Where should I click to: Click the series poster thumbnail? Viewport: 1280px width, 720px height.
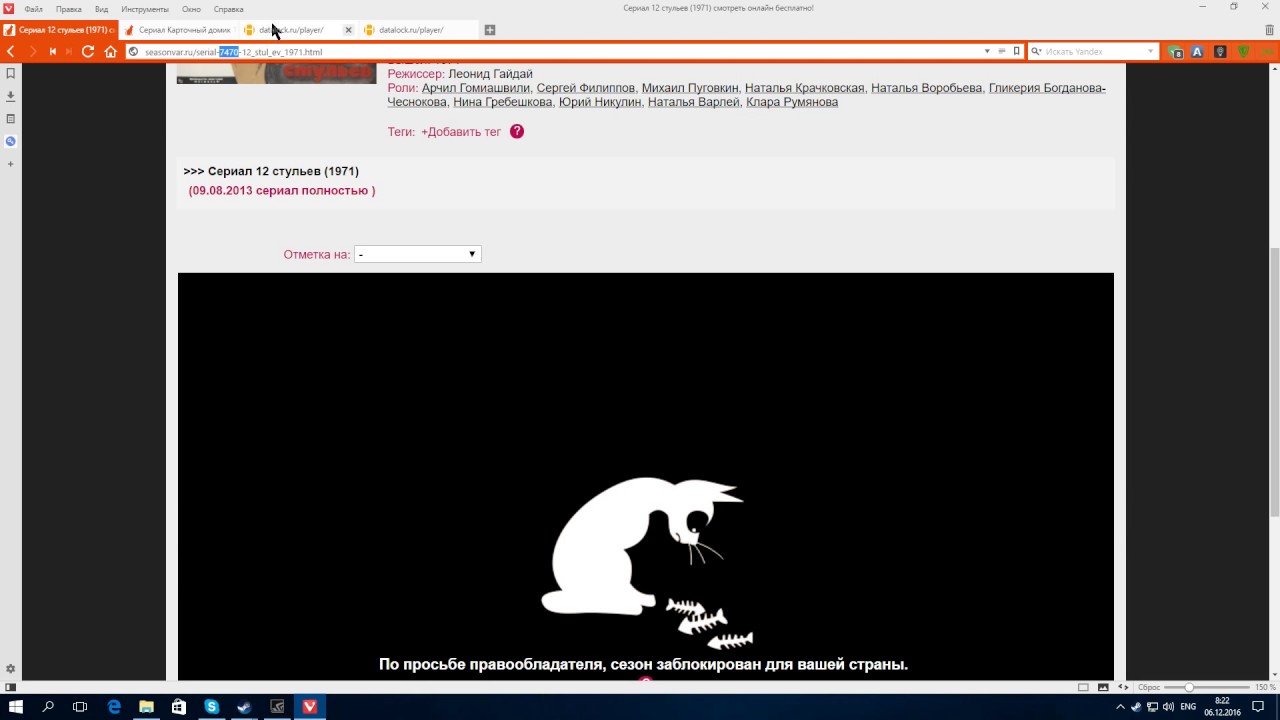[x=277, y=73]
